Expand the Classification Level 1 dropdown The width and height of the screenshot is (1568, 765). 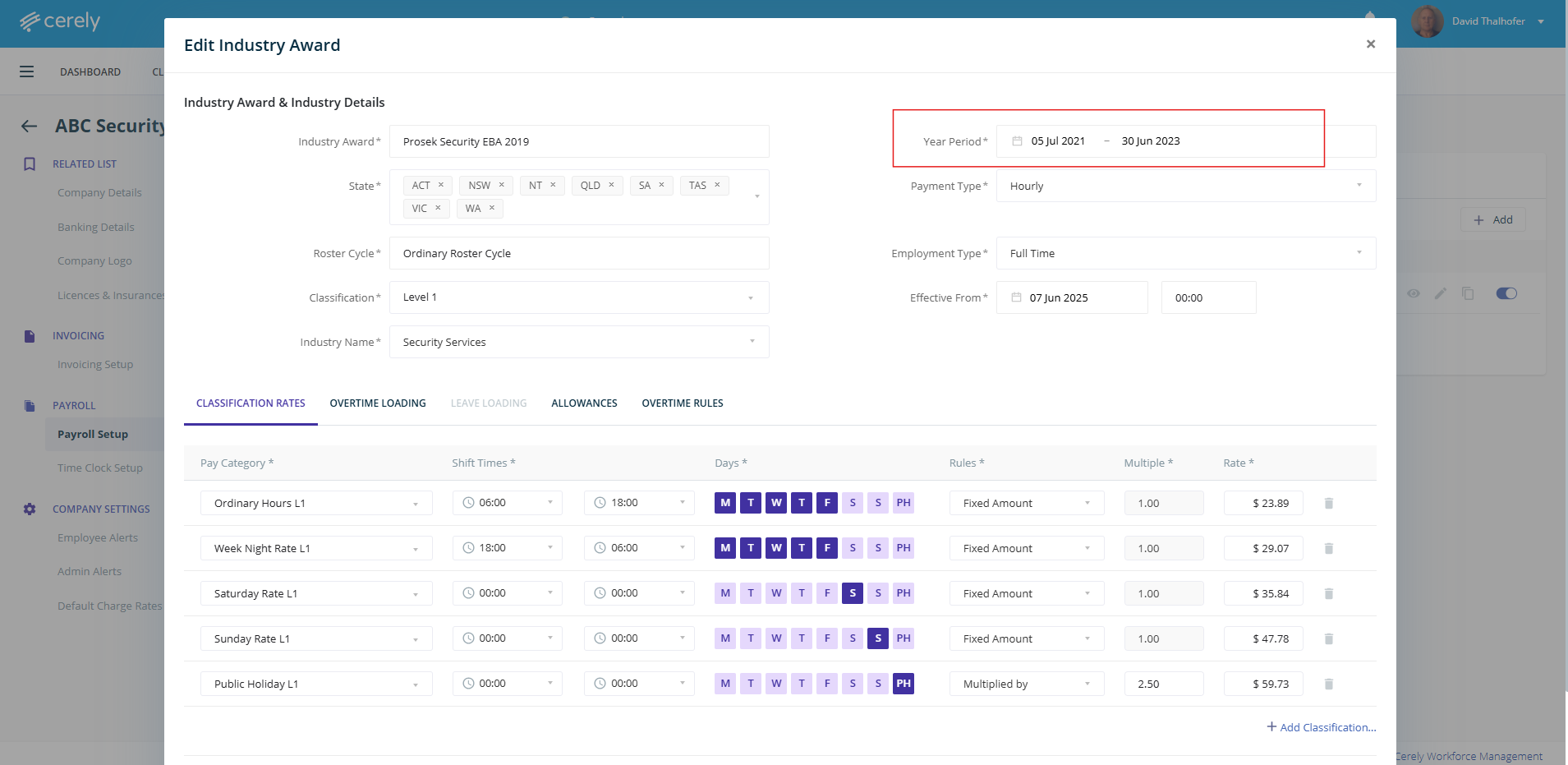579,297
